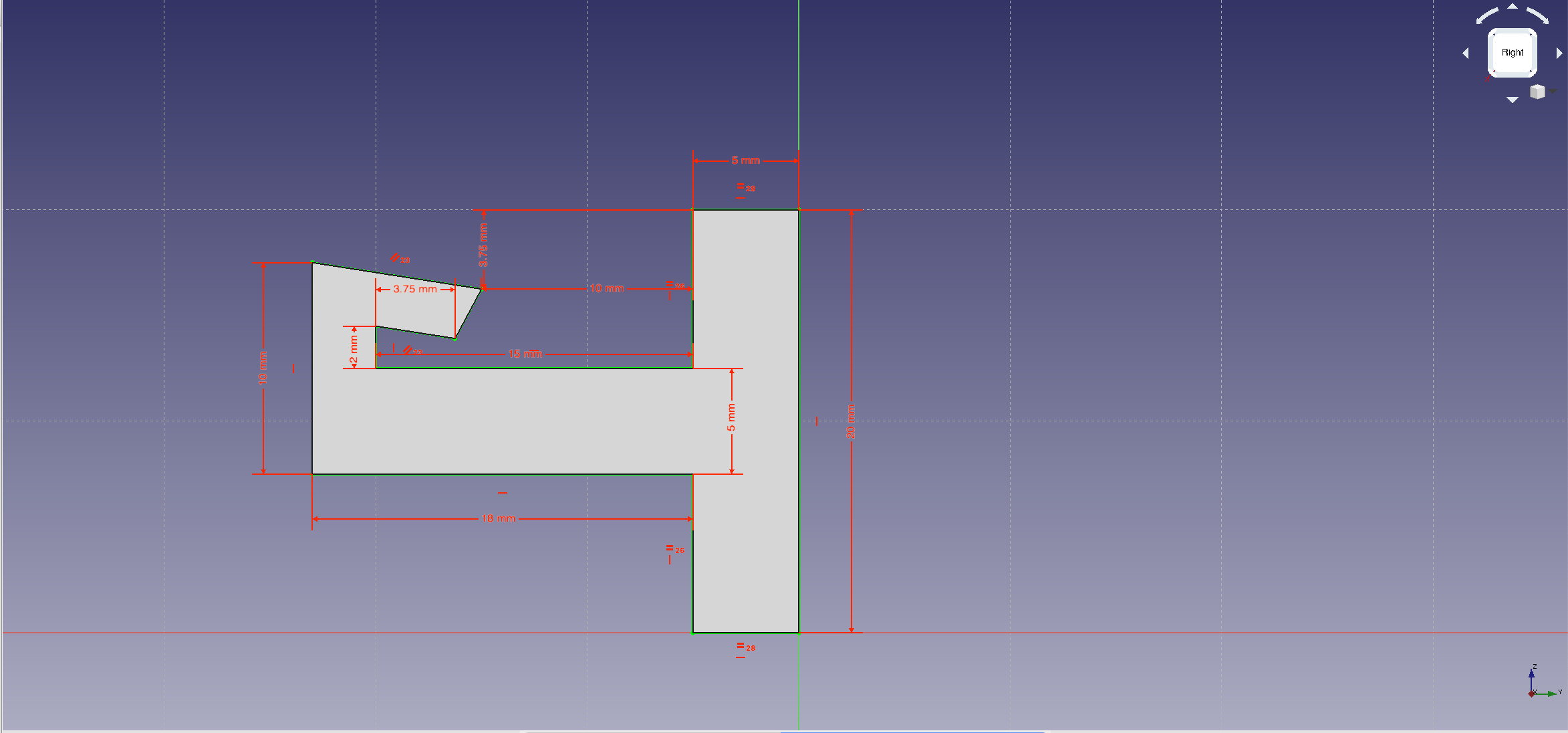1568x733 pixels.
Task: Select the horizontal 3.75 mm dimension label
Action: coord(415,289)
